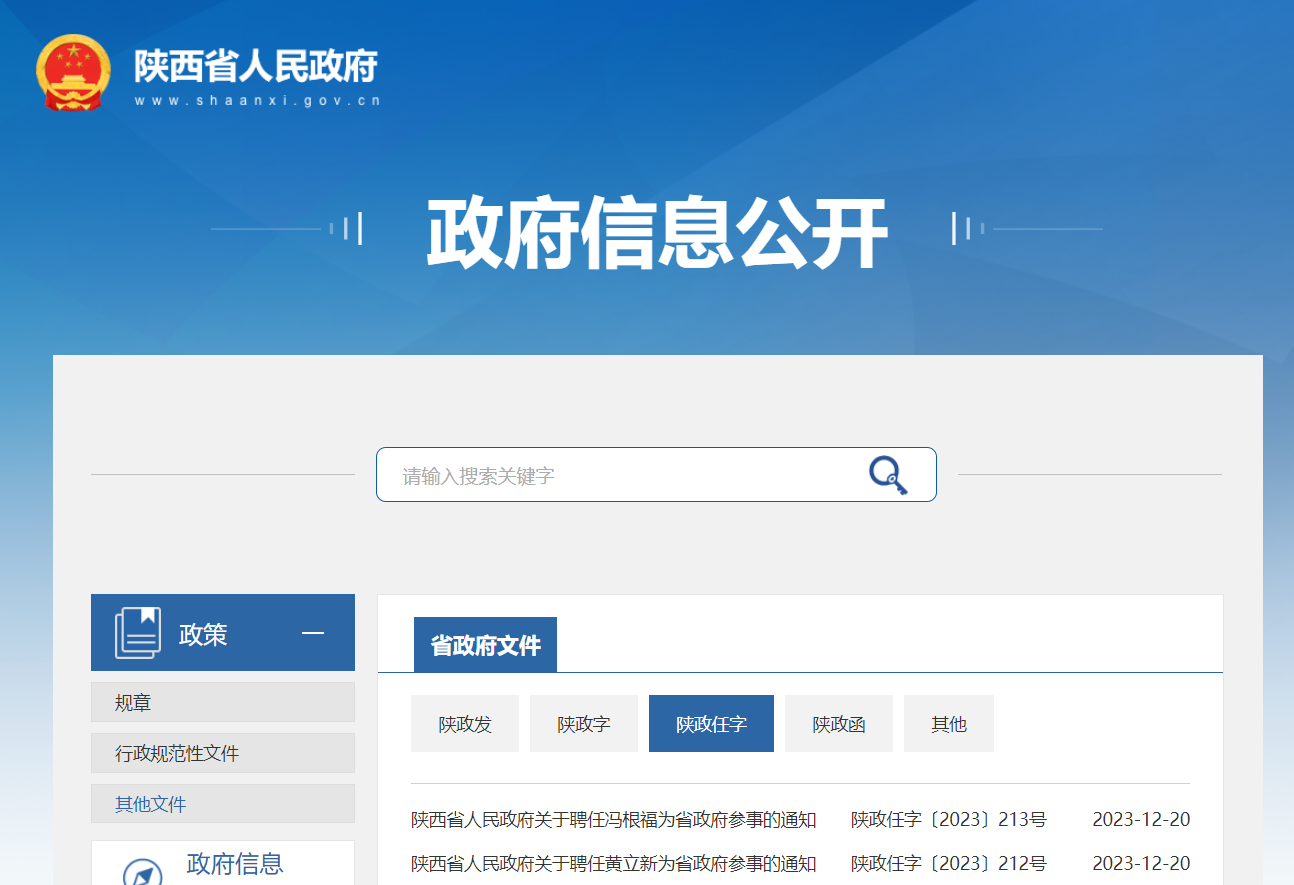Screen dimensions: 1294x885
Task: Select the 陕政任字 tab
Action: click(x=711, y=724)
